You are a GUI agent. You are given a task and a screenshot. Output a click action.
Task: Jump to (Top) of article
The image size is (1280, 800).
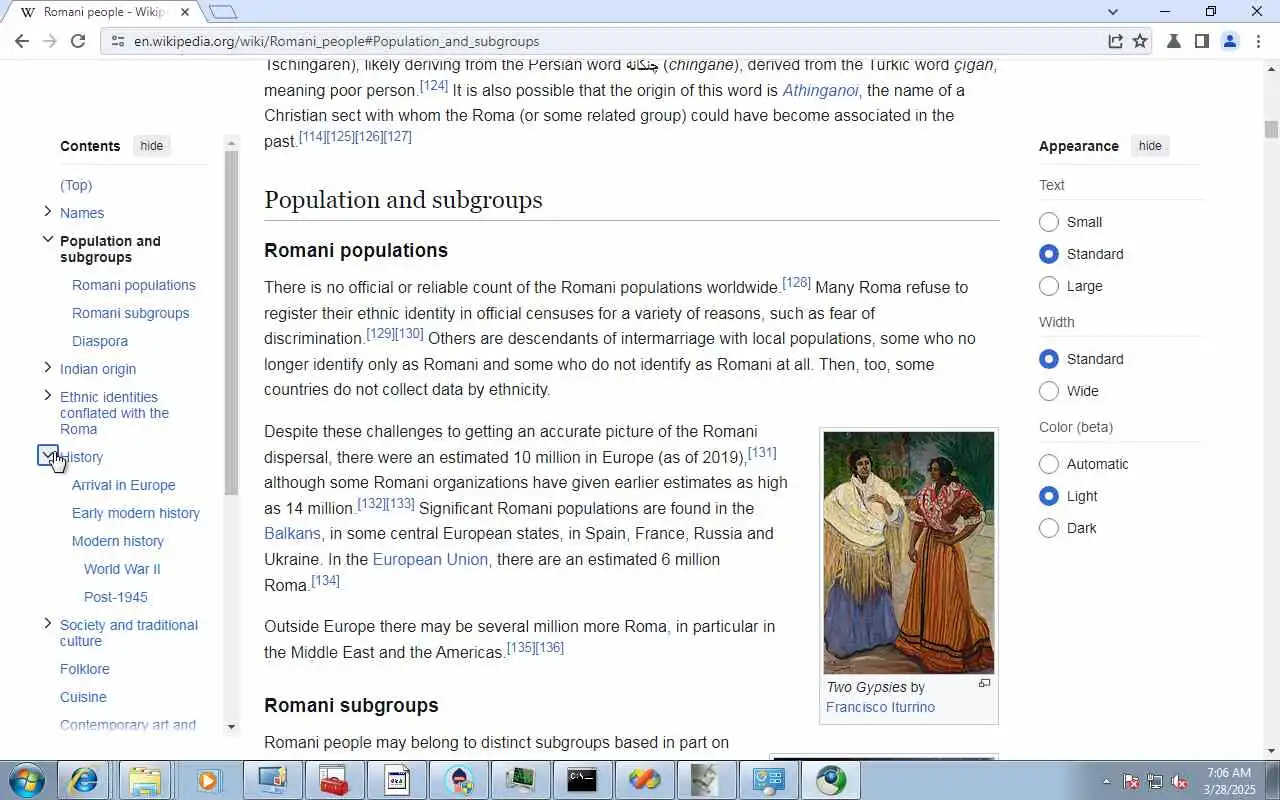click(x=76, y=185)
